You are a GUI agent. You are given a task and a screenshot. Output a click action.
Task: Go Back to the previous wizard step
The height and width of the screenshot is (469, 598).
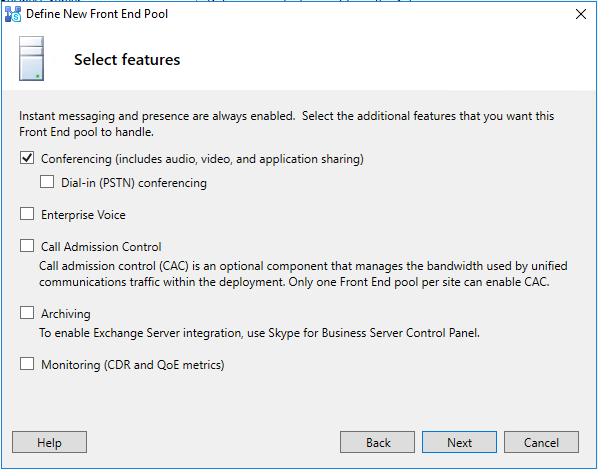tap(378, 442)
